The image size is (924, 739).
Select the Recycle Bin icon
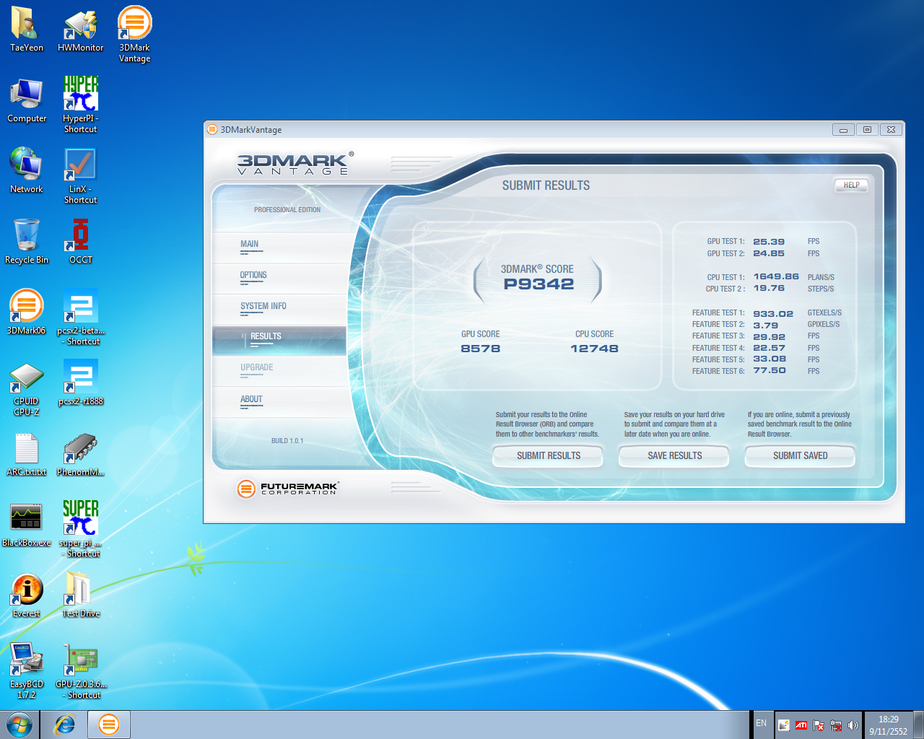coord(27,236)
